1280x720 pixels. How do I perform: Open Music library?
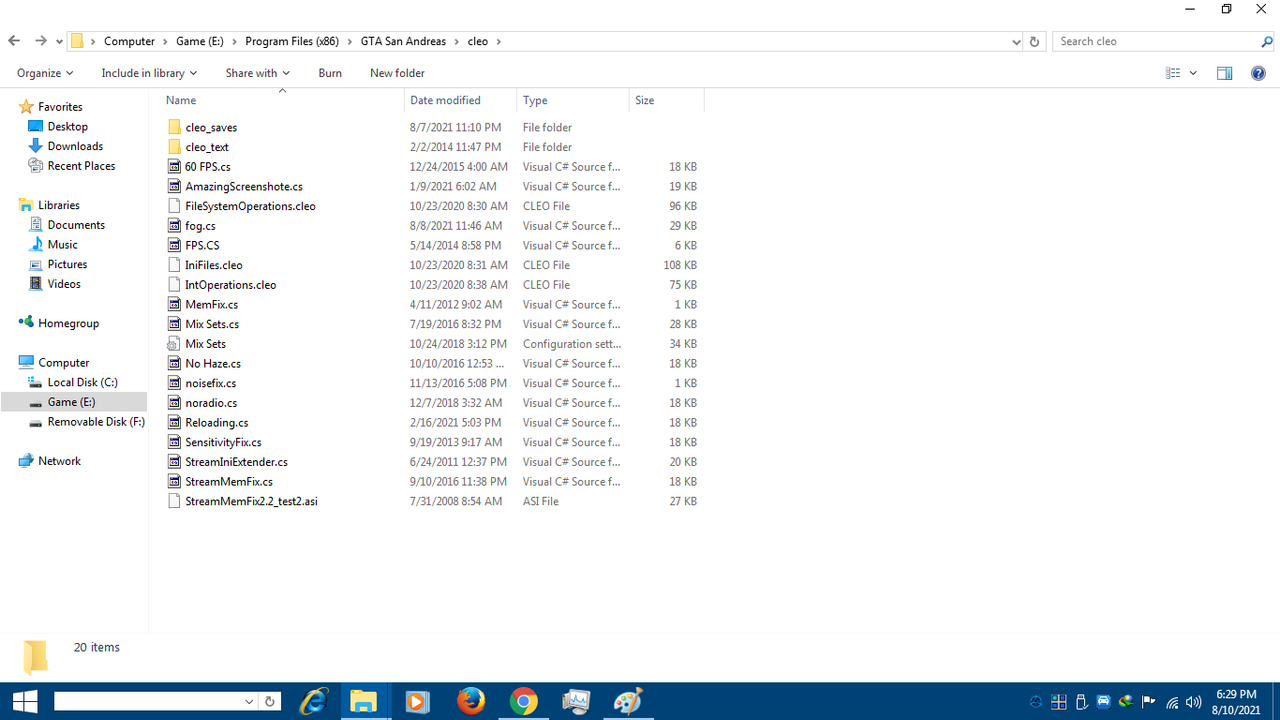(x=62, y=244)
